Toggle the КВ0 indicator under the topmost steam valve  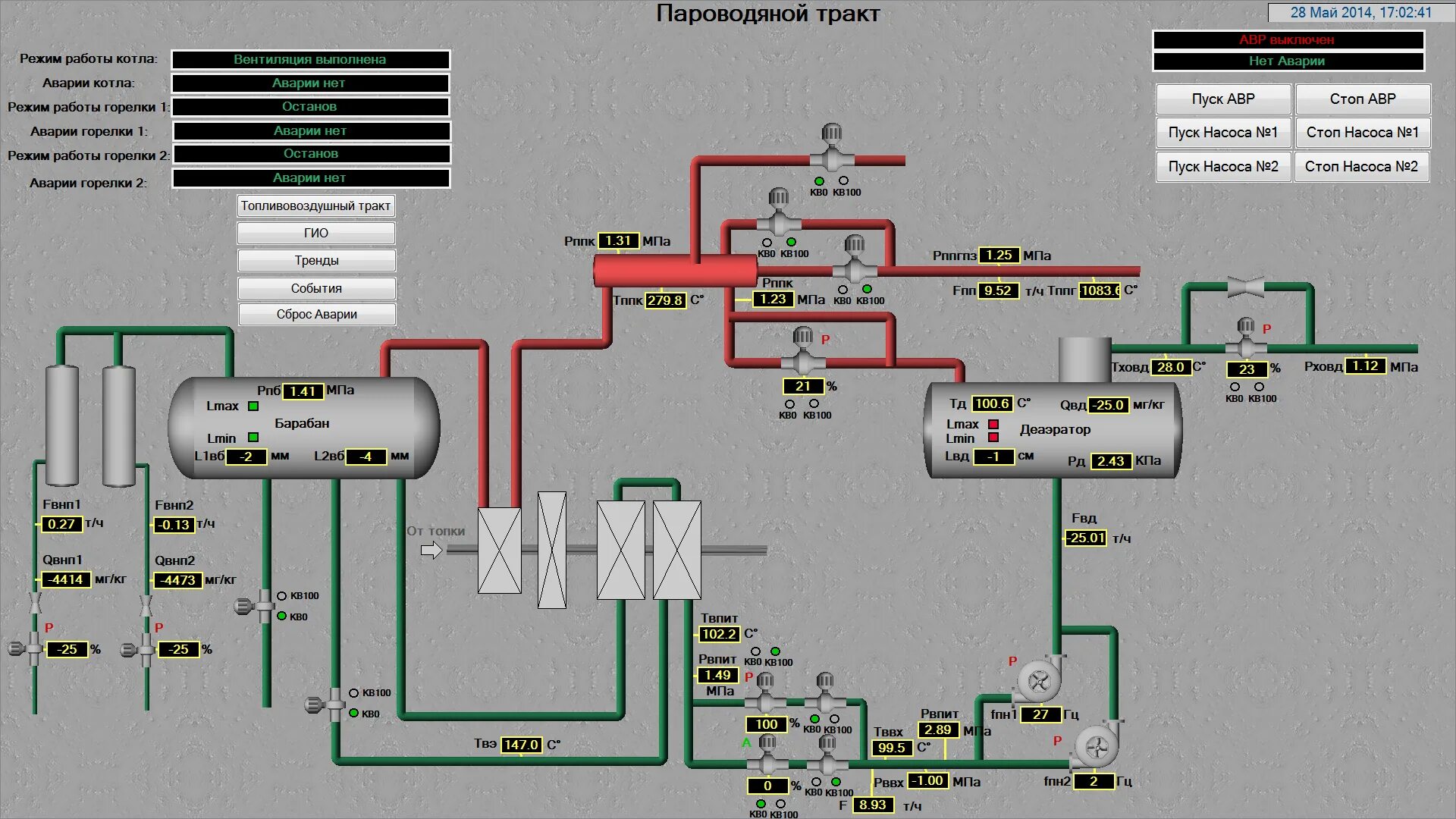(x=820, y=180)
